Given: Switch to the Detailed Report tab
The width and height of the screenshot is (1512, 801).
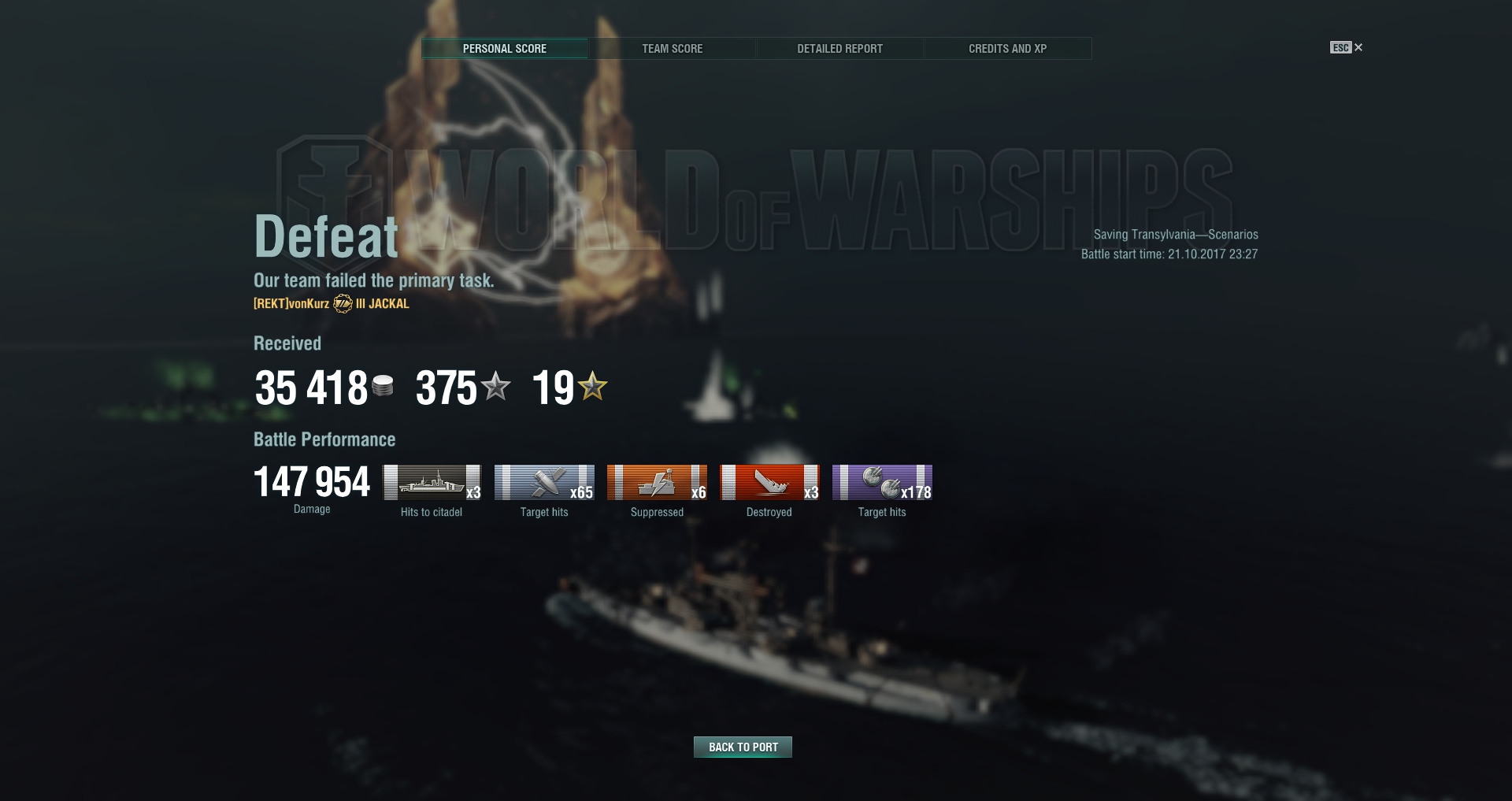Looking at the screenshot, I should click(839, 48).
